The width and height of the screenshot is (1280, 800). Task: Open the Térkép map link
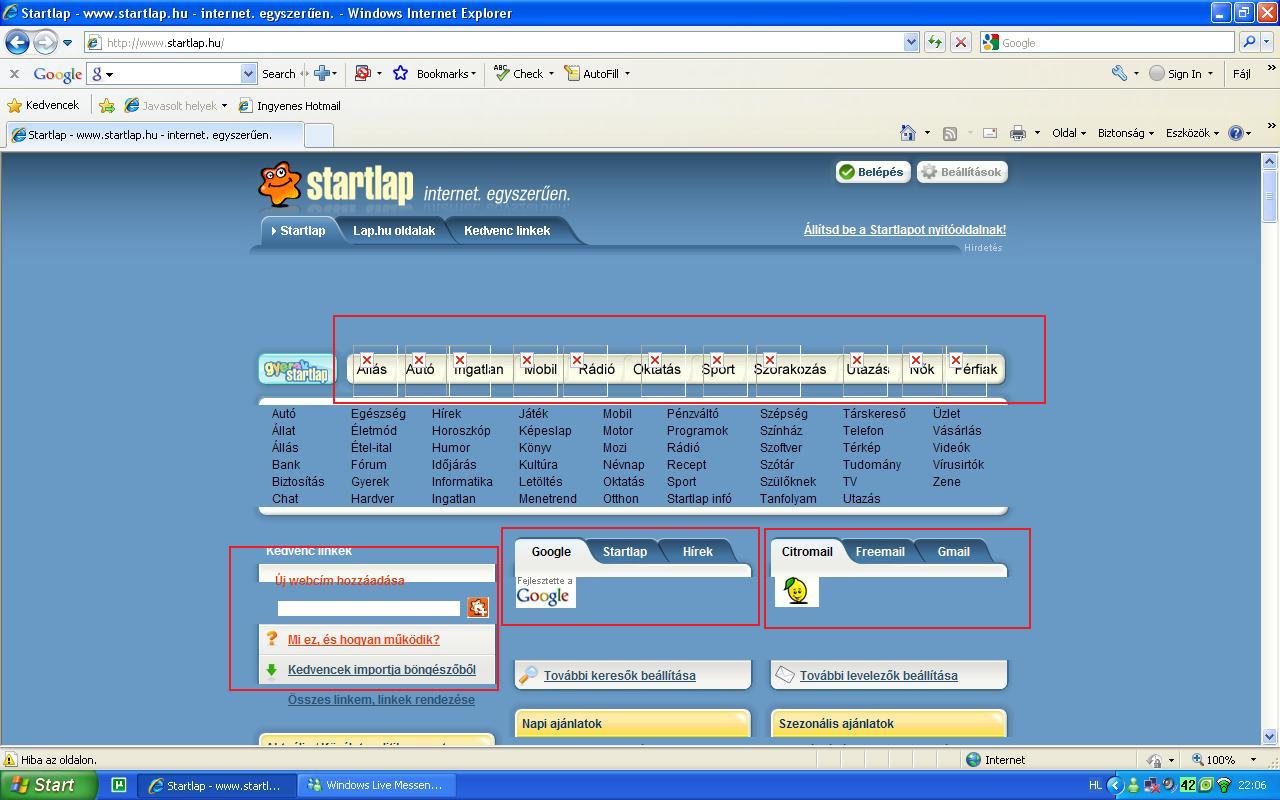pyautogui.click(x=862, y=448)
